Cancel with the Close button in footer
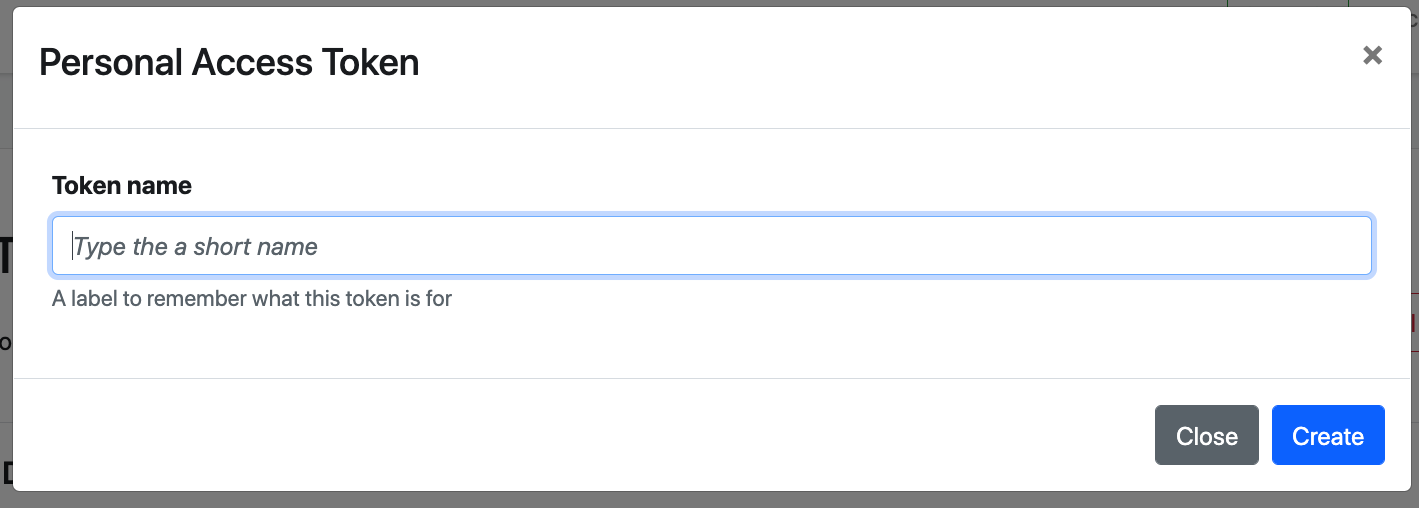The height and width of the screenshot is (508, 1419). click(x=1206, y=436)
